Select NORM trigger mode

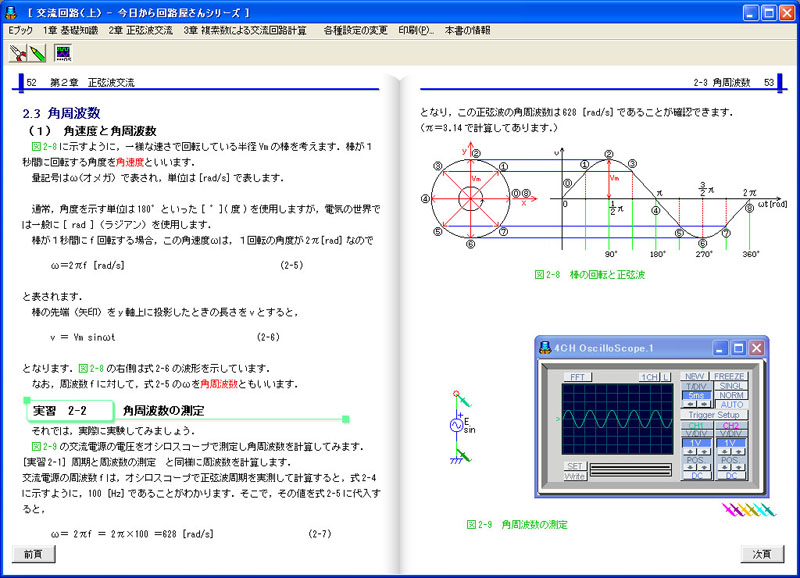[731, 395]
